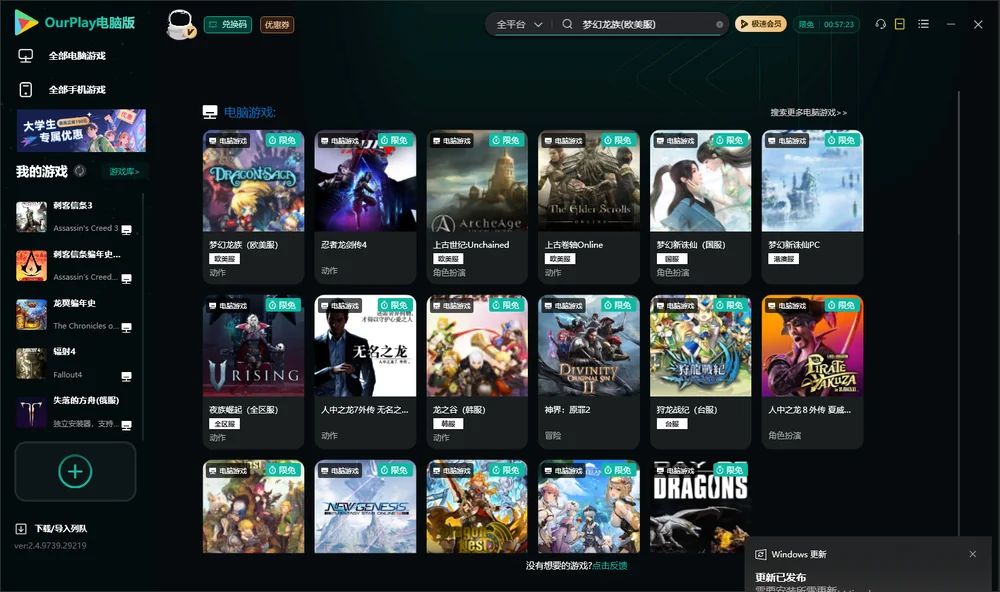Open 极速会员 membership
Image resolution: width=1000 pixels, height=592 pixels.
[x=760, y=24]
